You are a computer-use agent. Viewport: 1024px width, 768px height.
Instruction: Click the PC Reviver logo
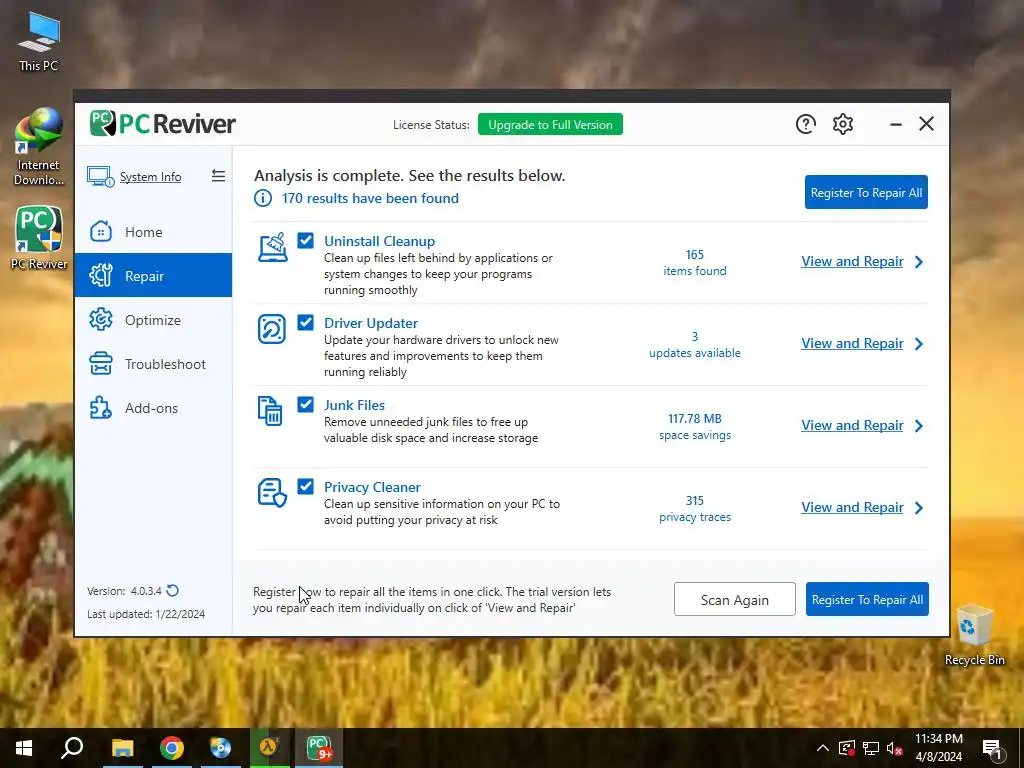tap(163, 123)
